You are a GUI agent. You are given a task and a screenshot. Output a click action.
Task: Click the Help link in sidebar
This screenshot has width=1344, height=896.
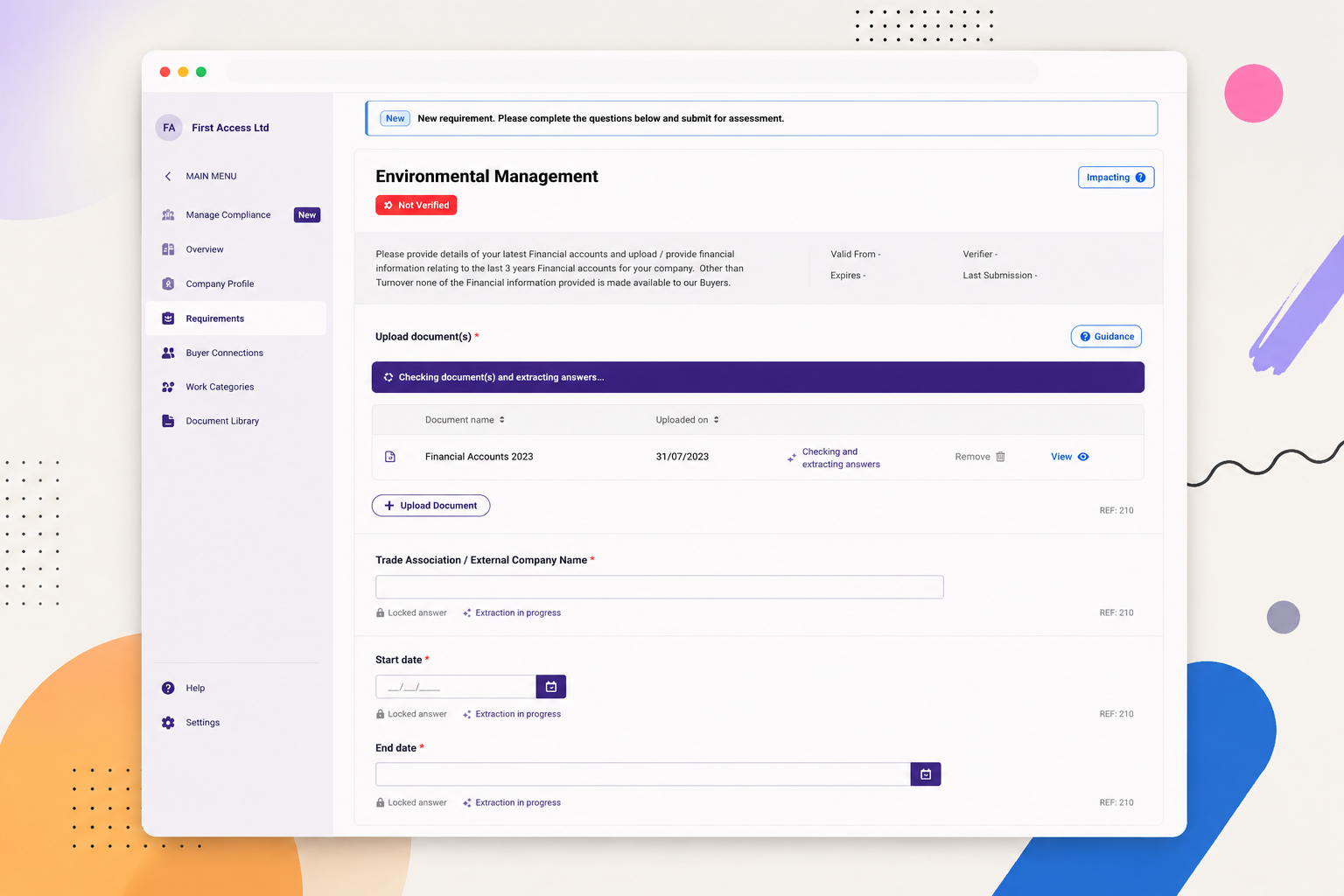point(195,689)
